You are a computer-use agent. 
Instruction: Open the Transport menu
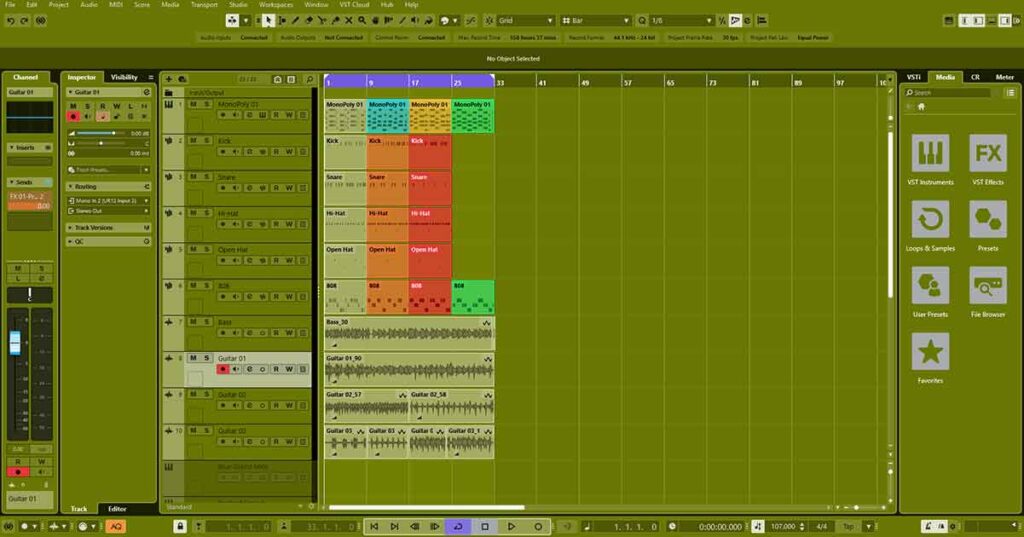coord(204,5)
